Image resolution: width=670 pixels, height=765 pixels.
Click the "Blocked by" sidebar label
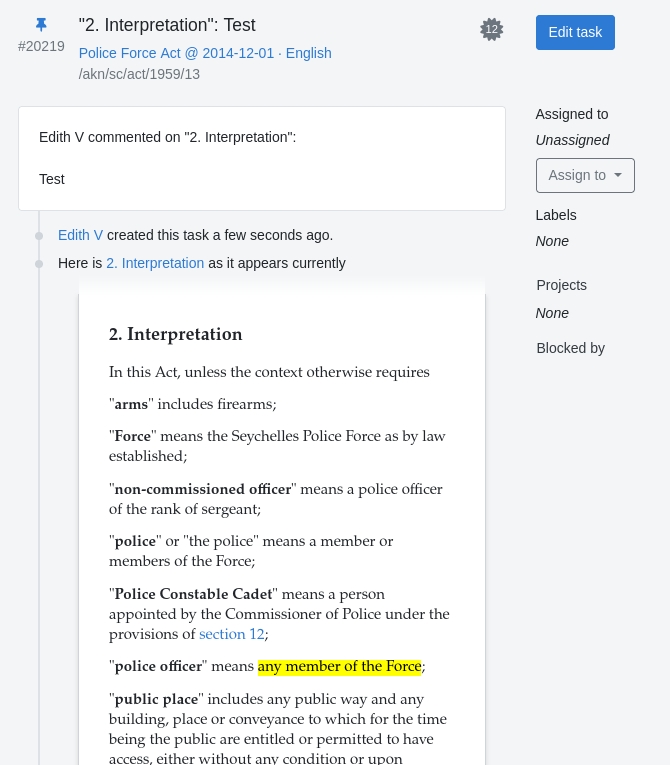(x=570, y=348)
